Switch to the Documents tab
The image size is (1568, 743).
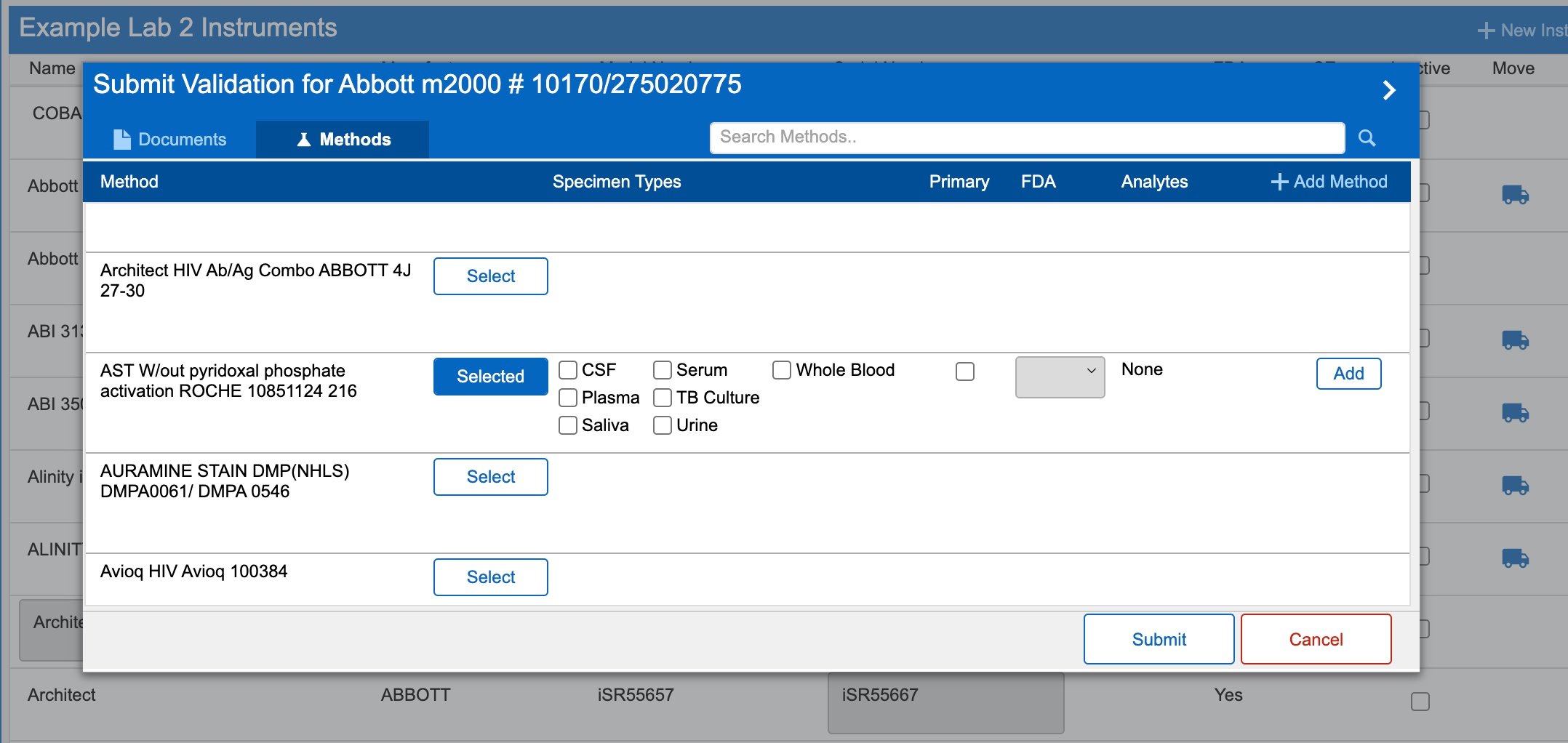pos(171,139)
